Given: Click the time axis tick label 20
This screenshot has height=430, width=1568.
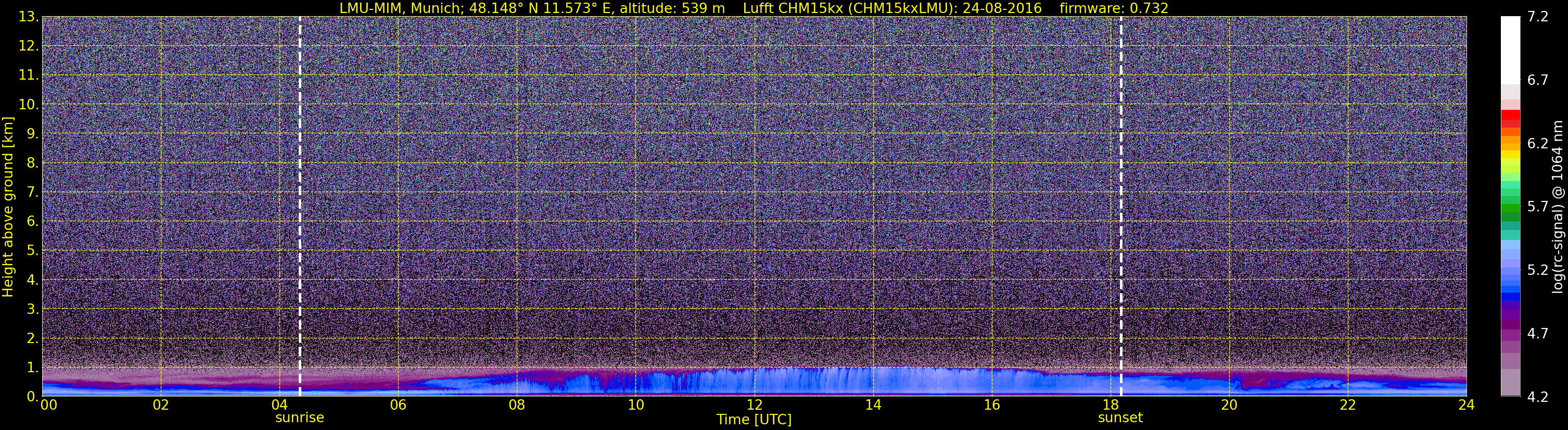Looking at the screenshot, I should (1229, 405).
